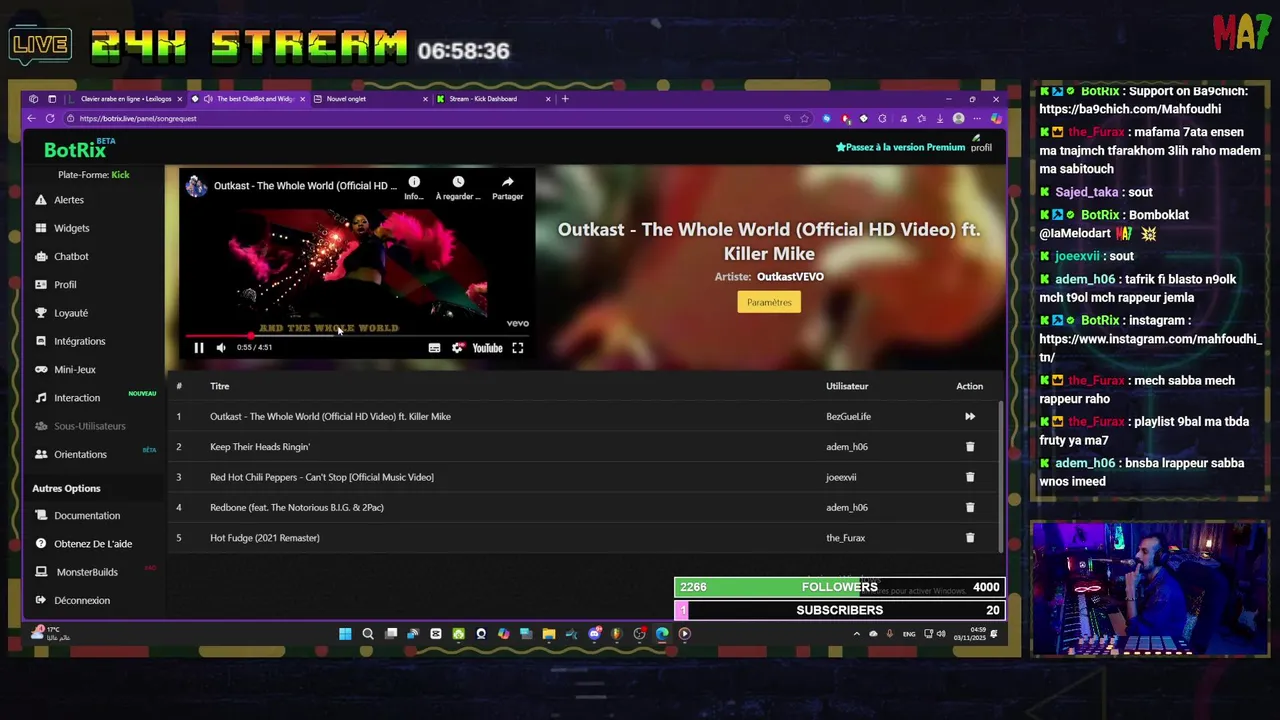Open the video on YouTube logo
The height and width of the screenshot is (720, 1280).
click(487, 348)
